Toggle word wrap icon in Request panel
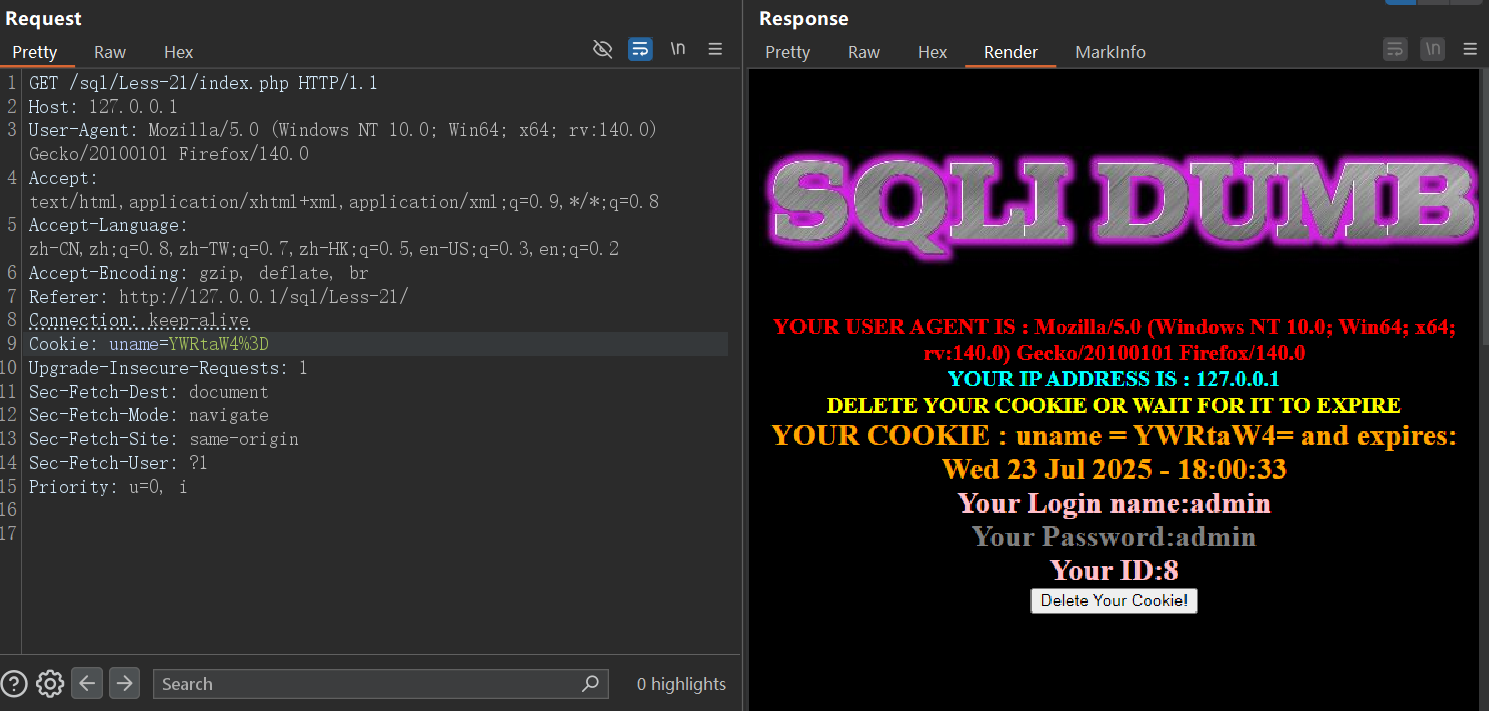The width and height of the screenshot is (1489, 711). click(x=640, y=49)
